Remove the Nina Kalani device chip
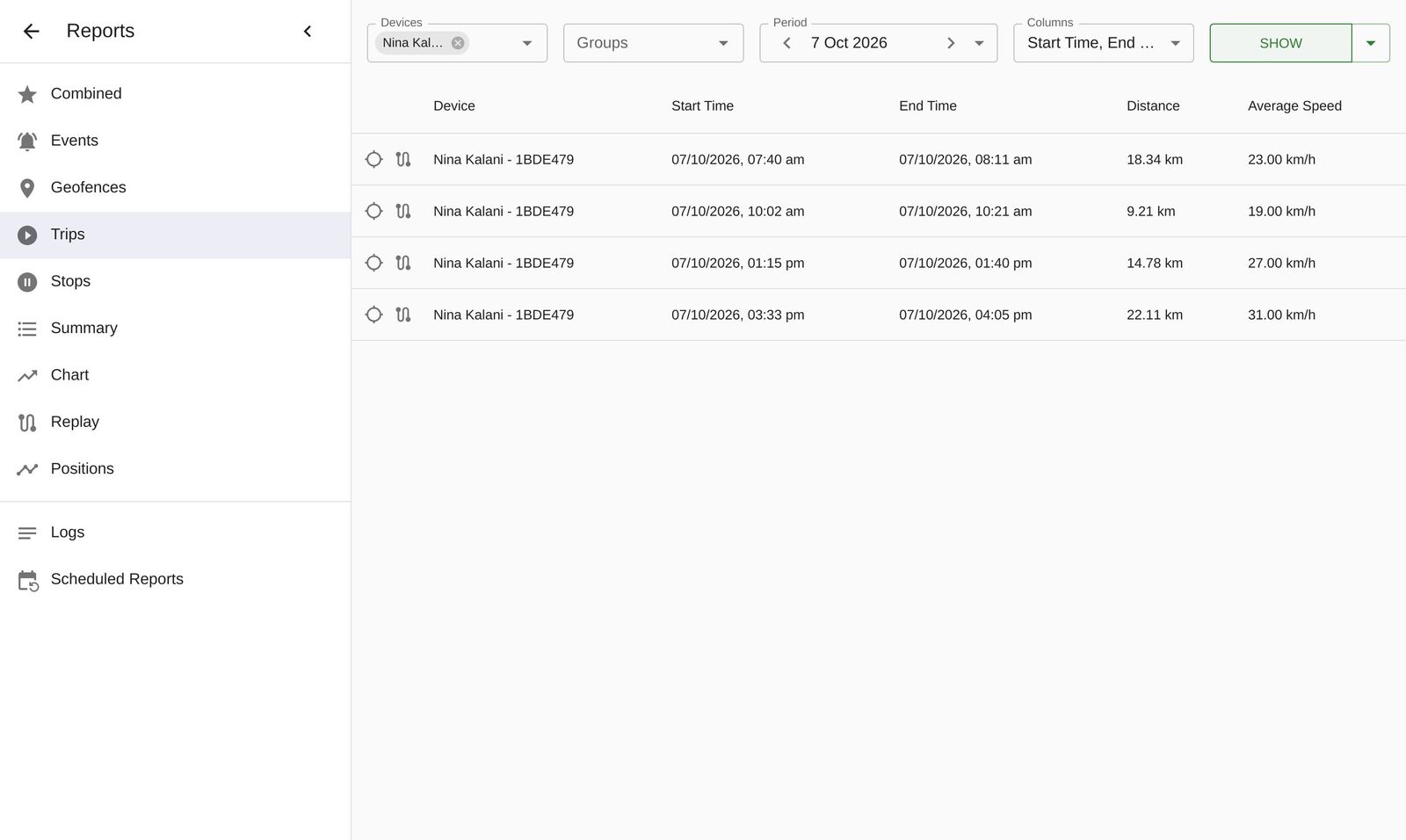This screenshot has width=1406, height=840. coord(458,43)
